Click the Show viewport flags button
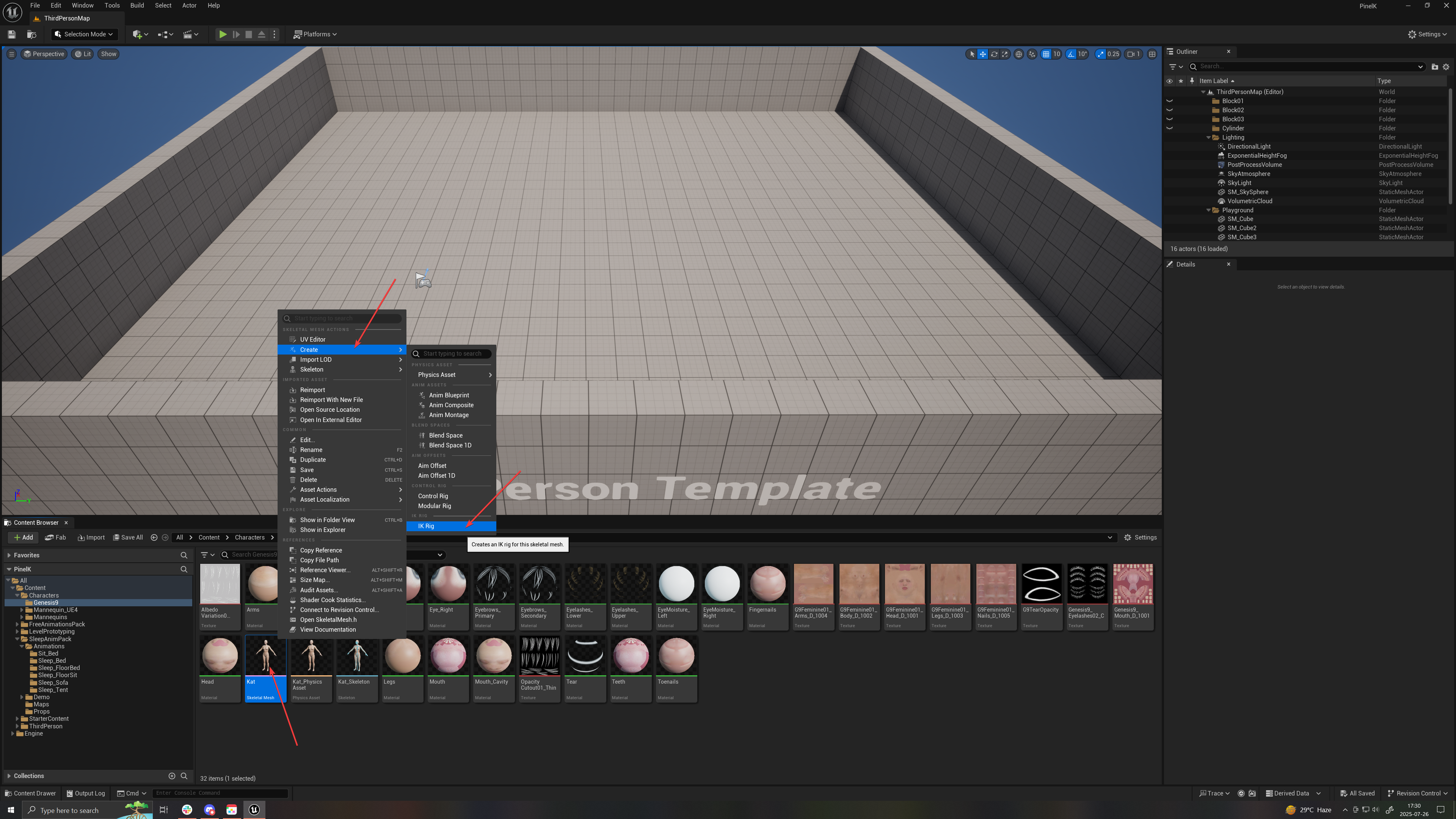The image size is (1456, 819). point(108,54)
